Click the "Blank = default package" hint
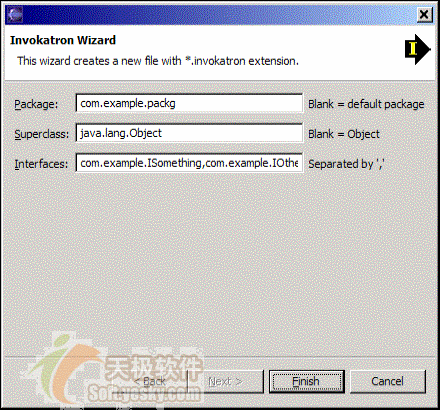The height and width of the screenshot is (410, 440). 366,104
